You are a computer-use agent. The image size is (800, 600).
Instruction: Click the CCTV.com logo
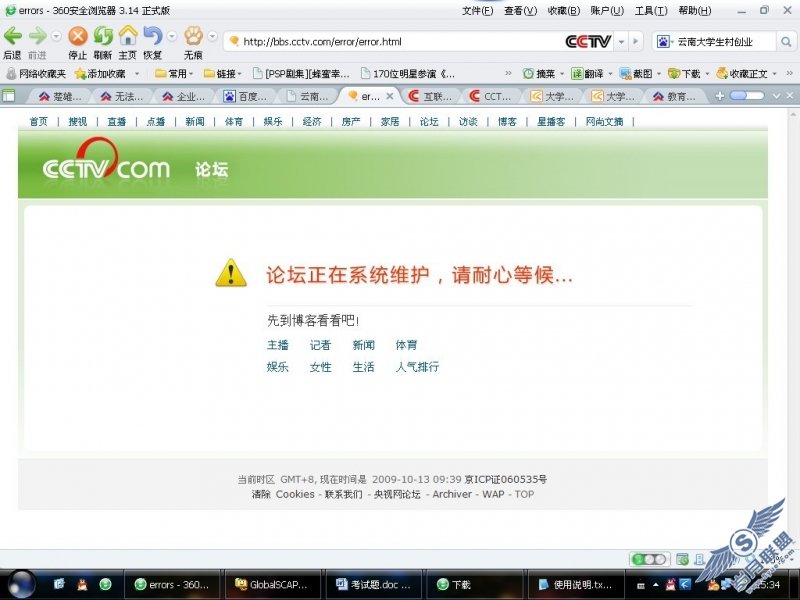click(x=106, y=160)
